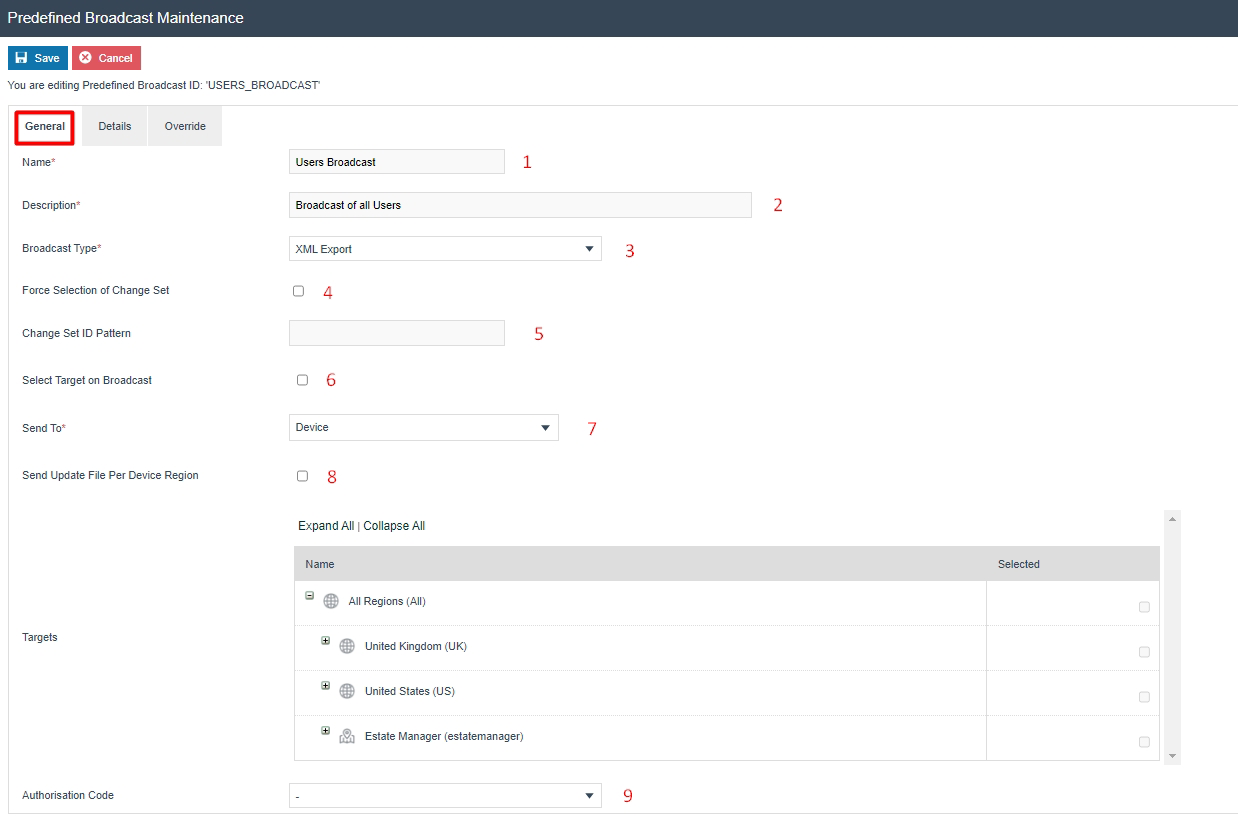Expand the United Kingdom tree node
This screenshot has width=1238, height=832.
point(325,641)
